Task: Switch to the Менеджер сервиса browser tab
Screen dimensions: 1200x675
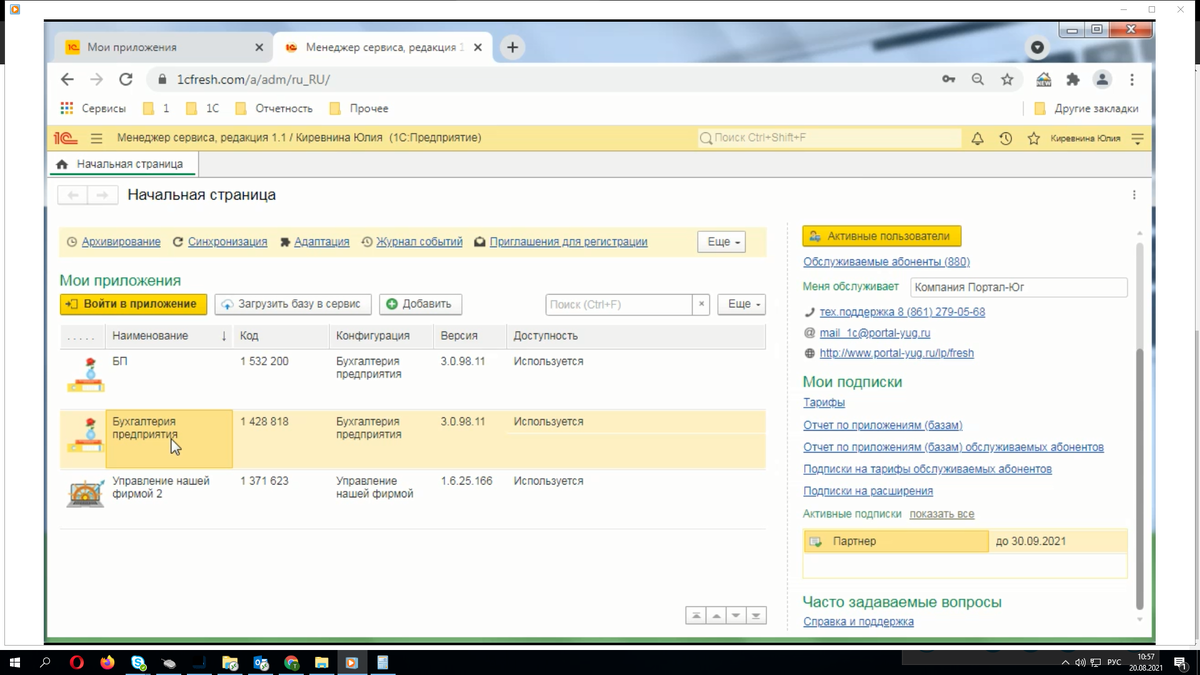Action: pyautogui.click(x=382, y=47)
